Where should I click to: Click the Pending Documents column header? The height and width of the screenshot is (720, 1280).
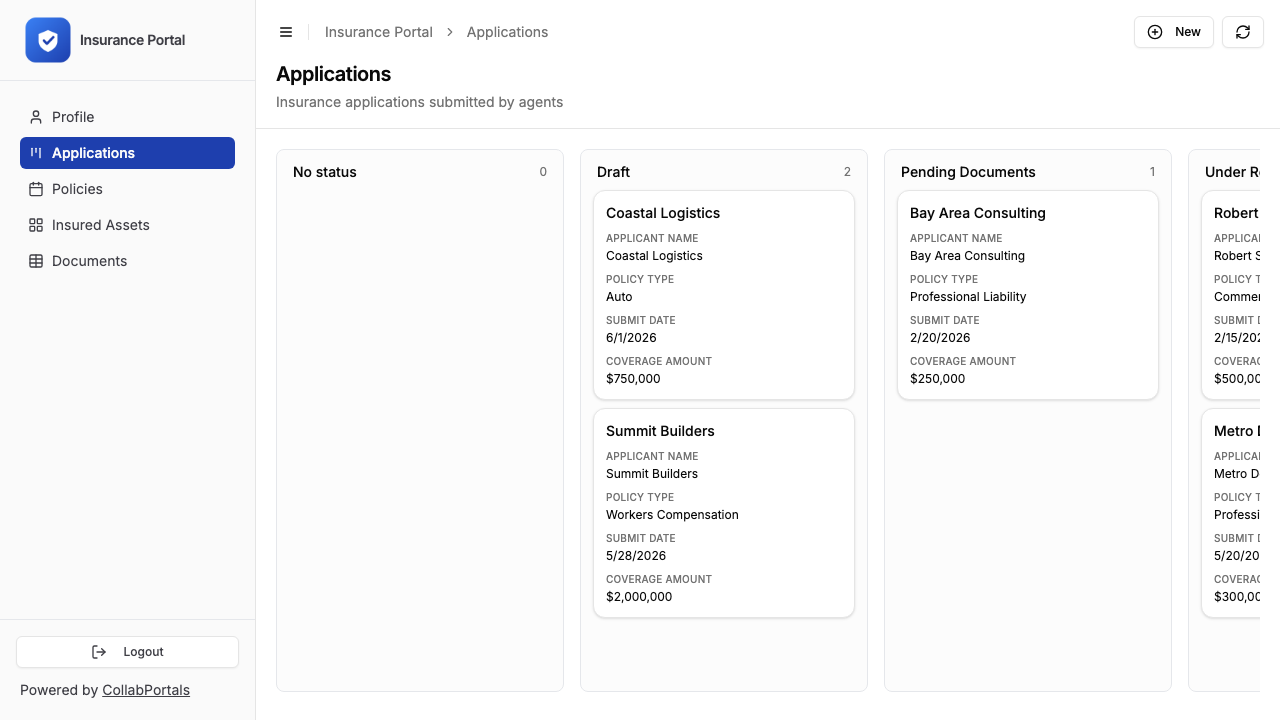pyautogui.click(x=968, y=172)
